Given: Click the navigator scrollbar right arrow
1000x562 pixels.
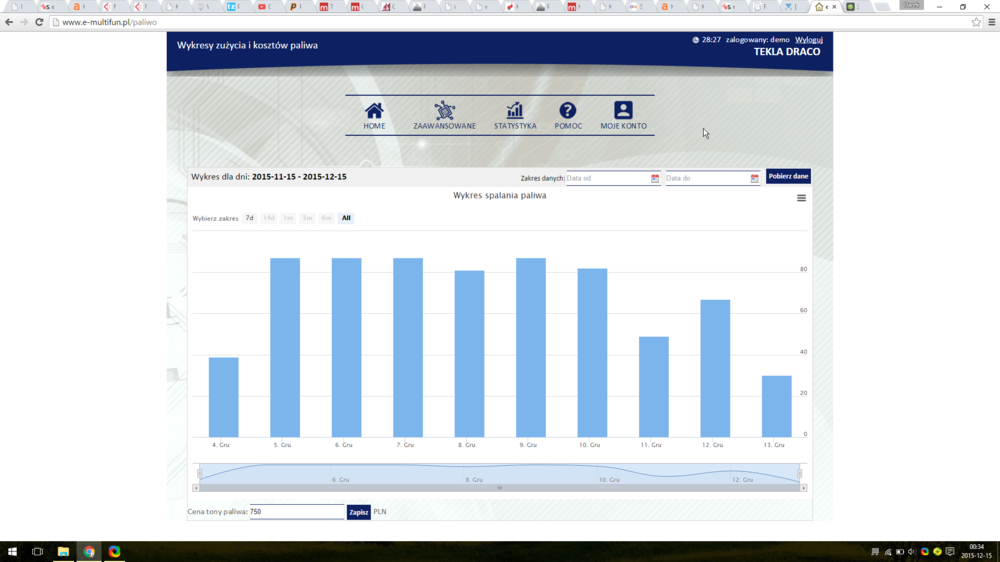Looking at the screenshot, I should click(803, 488).
